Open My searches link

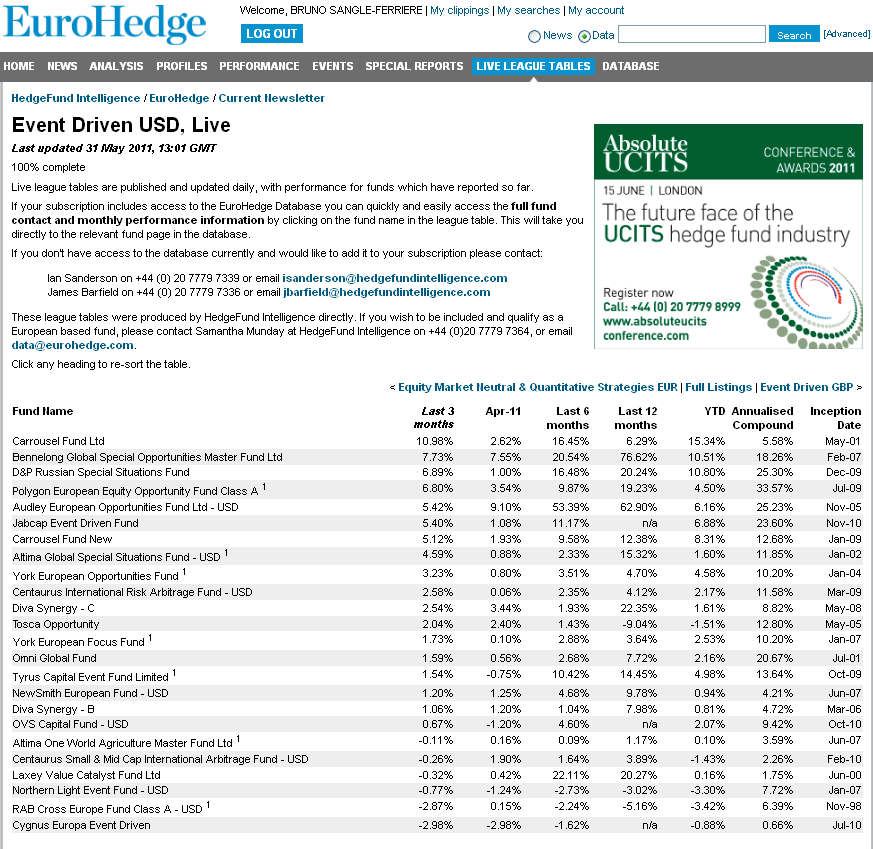pos(528,10)
